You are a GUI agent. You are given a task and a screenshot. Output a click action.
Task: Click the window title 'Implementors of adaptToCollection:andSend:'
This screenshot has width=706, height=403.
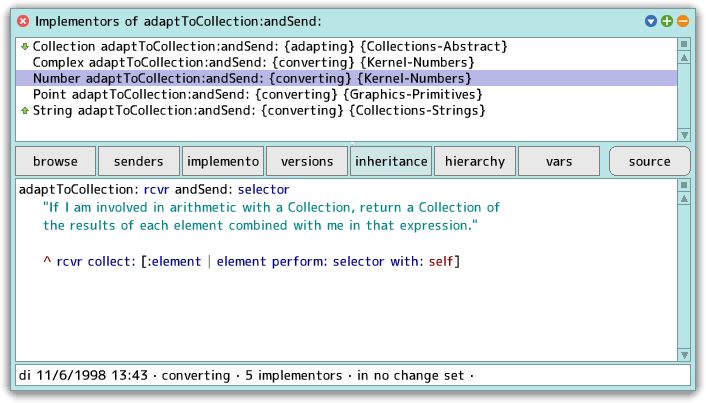click(x=178, y=21)
